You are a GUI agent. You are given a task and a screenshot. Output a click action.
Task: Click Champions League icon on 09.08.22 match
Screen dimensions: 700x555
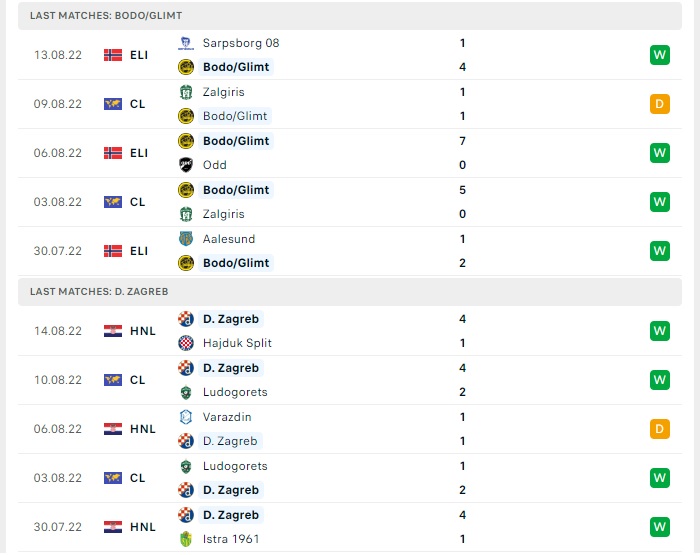tap(113, 104)
